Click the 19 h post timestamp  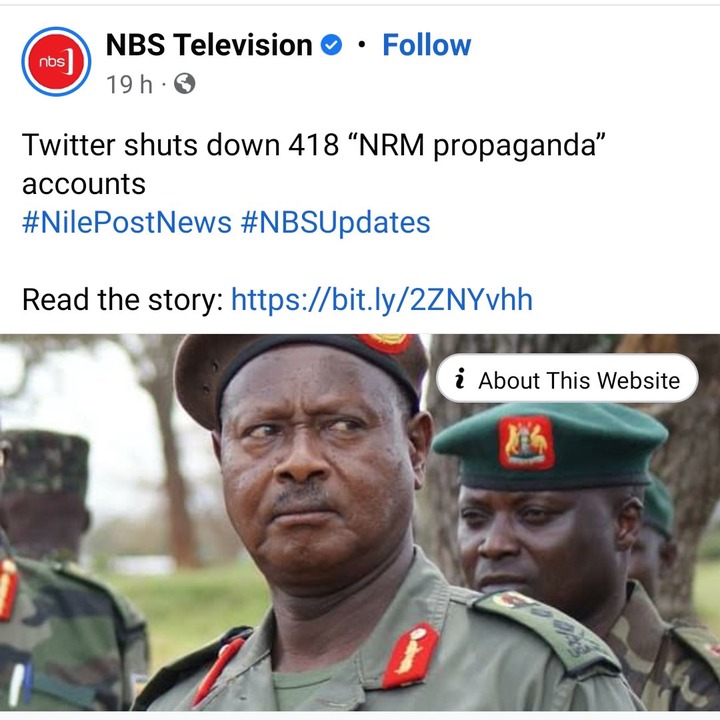coord(129,84)
